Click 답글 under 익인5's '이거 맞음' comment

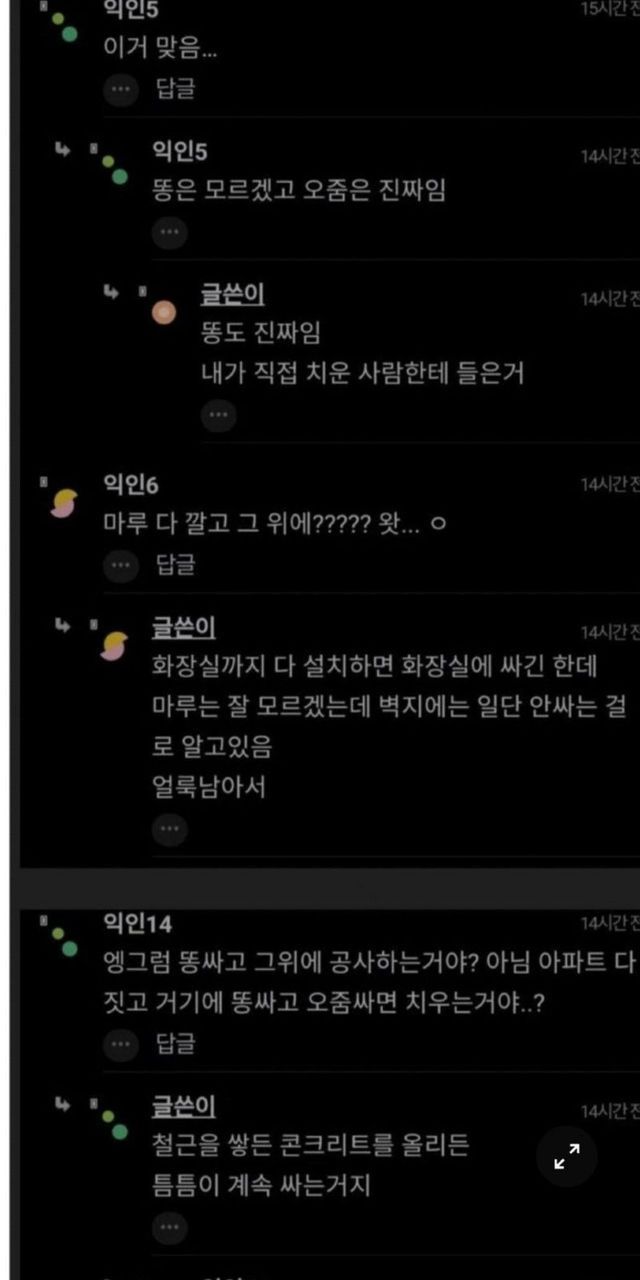click(175, 88)
